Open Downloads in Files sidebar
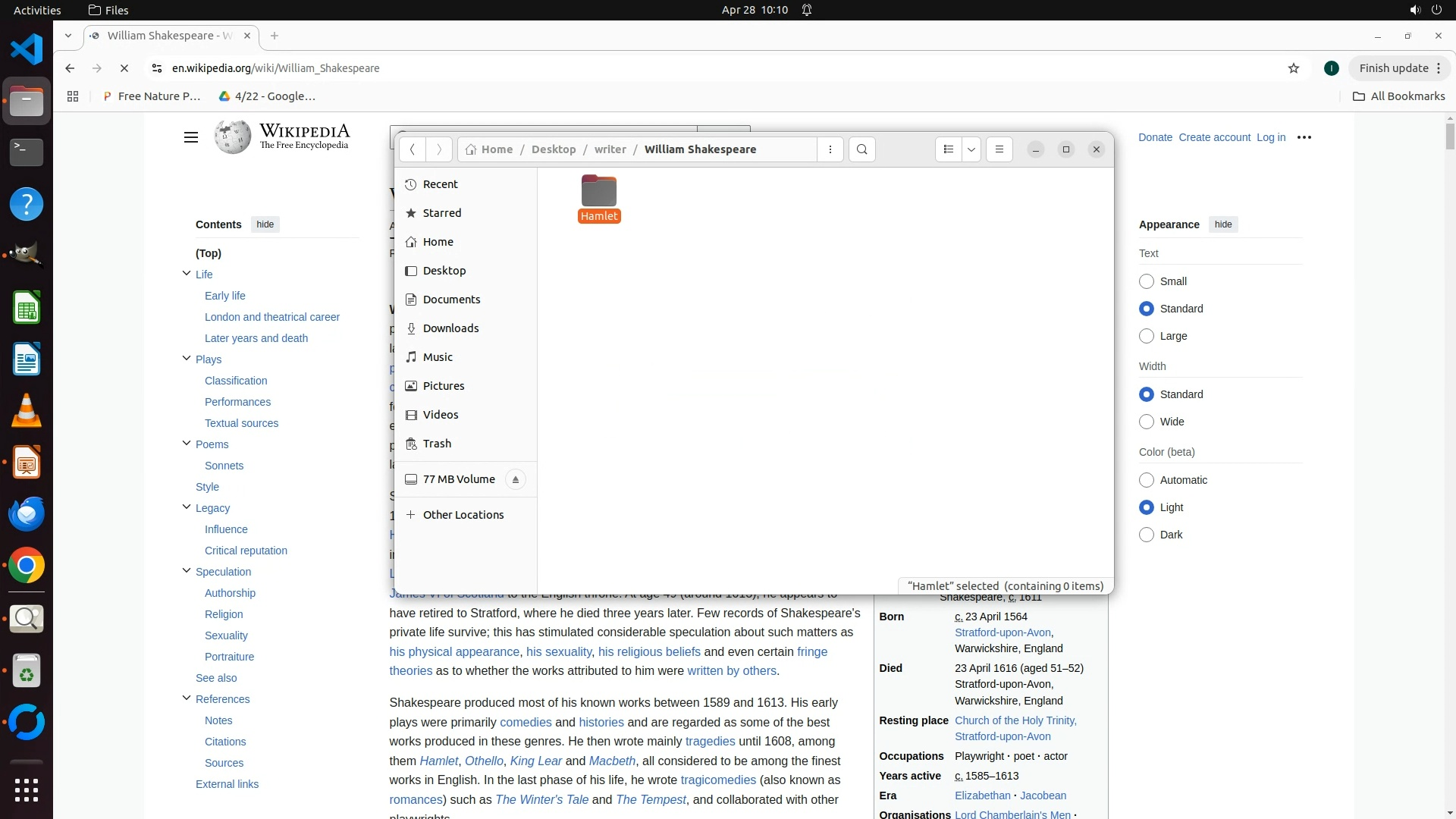The height and width of the screenshot is (819, 1456). 450,328
